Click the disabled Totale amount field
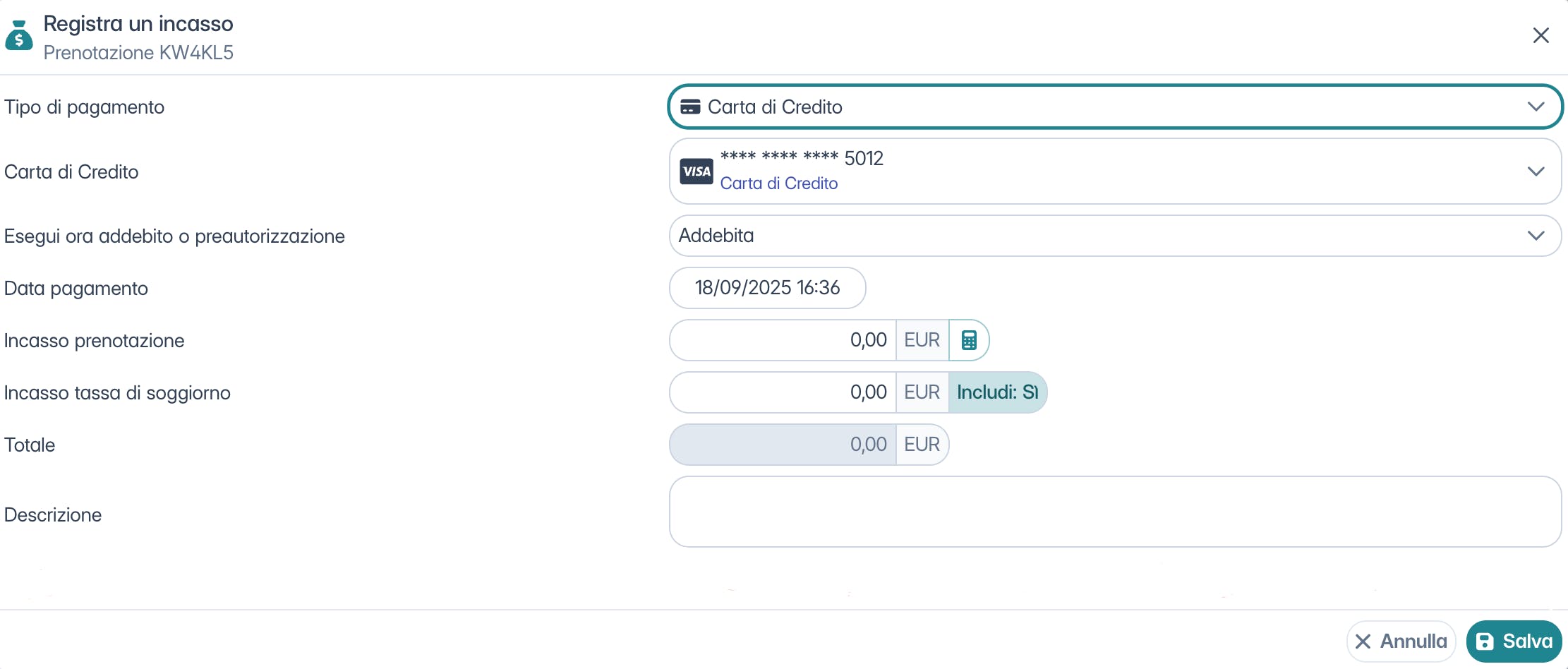 (x=783, y=445)
